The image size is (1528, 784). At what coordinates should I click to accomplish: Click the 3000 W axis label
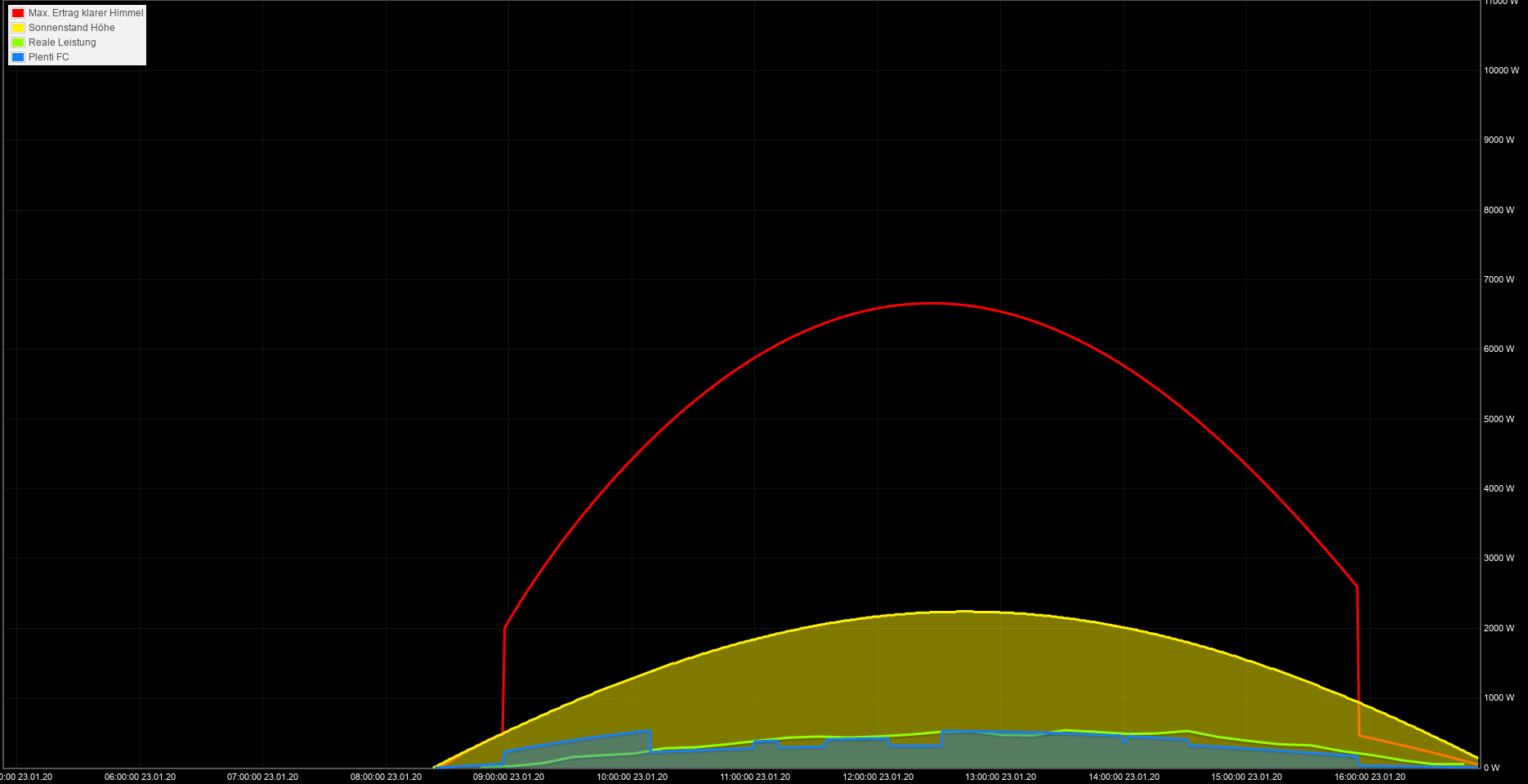(x=1499, y=559)
